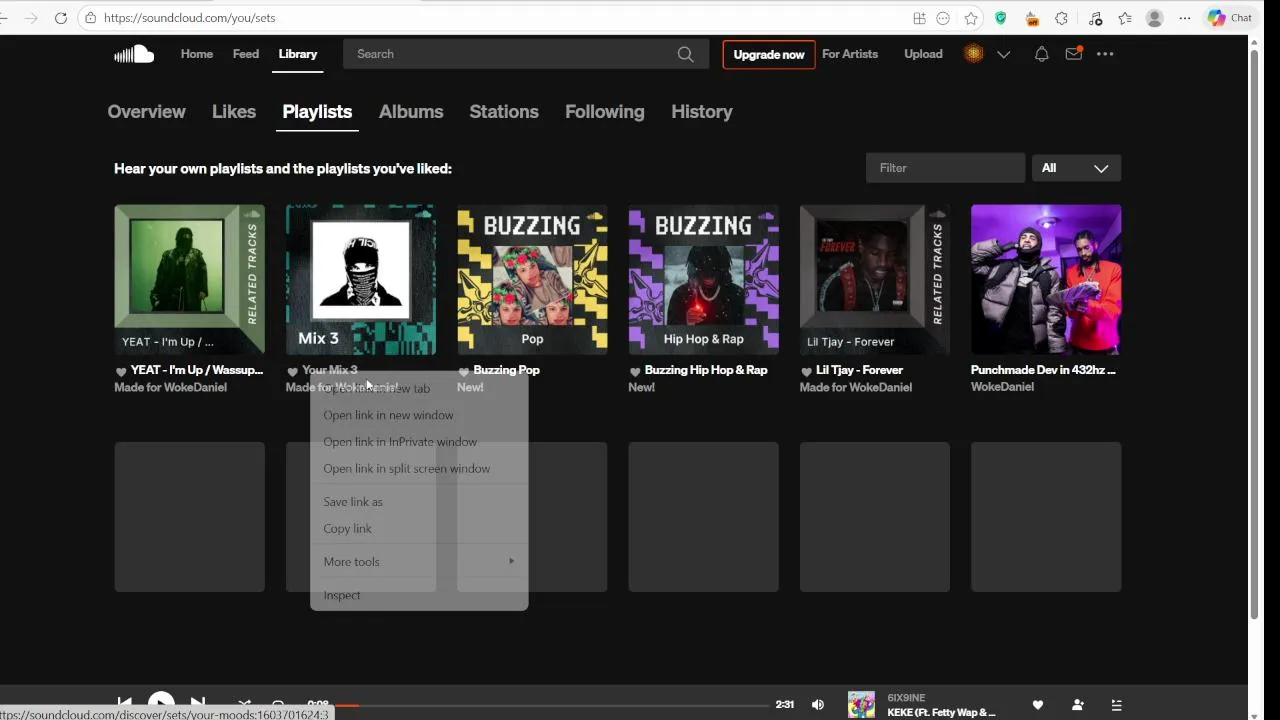Toggle like on YEAT - I'm Up playlist
Image resolution: width=1280 pixels, height=720 pixels.
pyautogui.click(x=121, y=371)
